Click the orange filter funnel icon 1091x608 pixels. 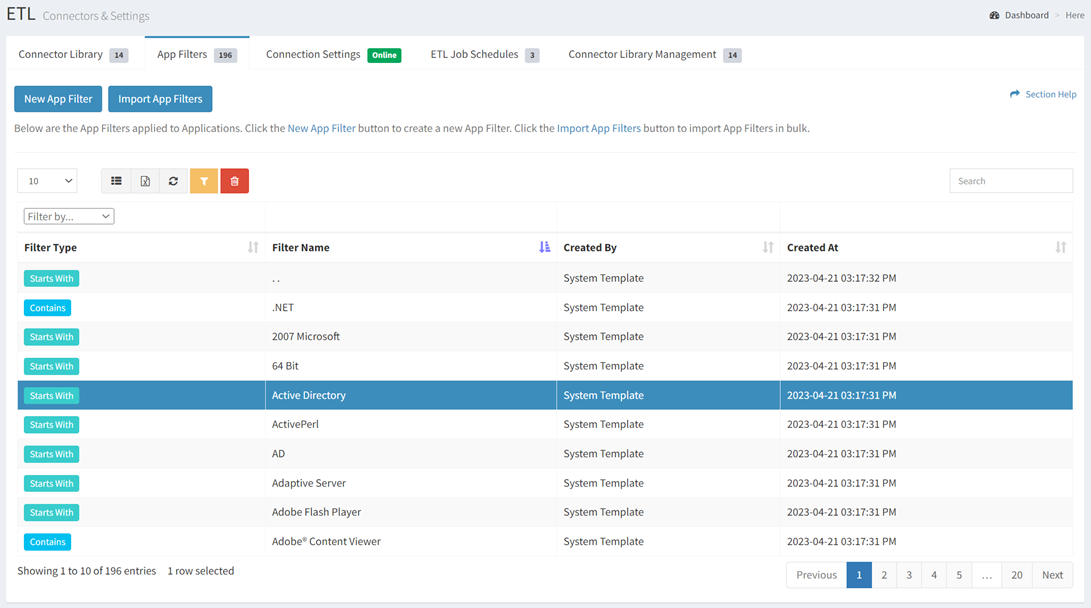coord(204,180)
